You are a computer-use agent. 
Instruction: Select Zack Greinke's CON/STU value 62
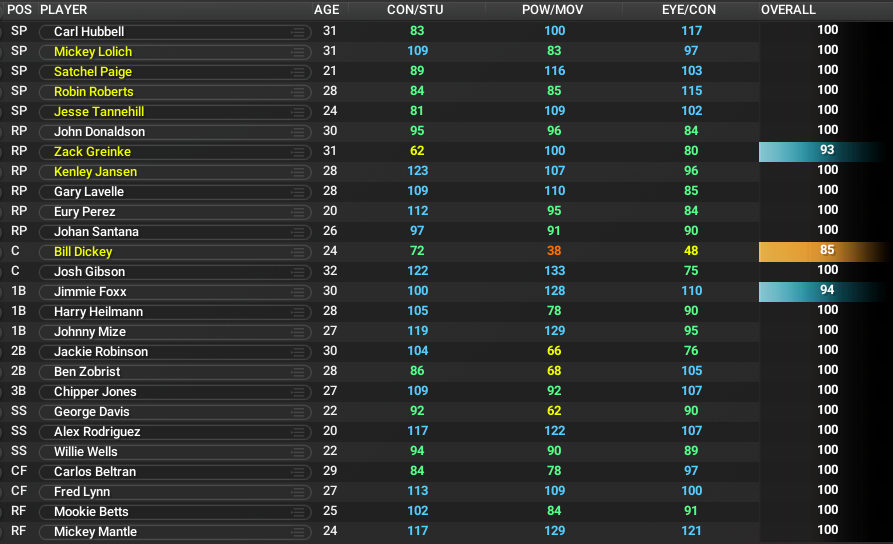tap(417, 151)
